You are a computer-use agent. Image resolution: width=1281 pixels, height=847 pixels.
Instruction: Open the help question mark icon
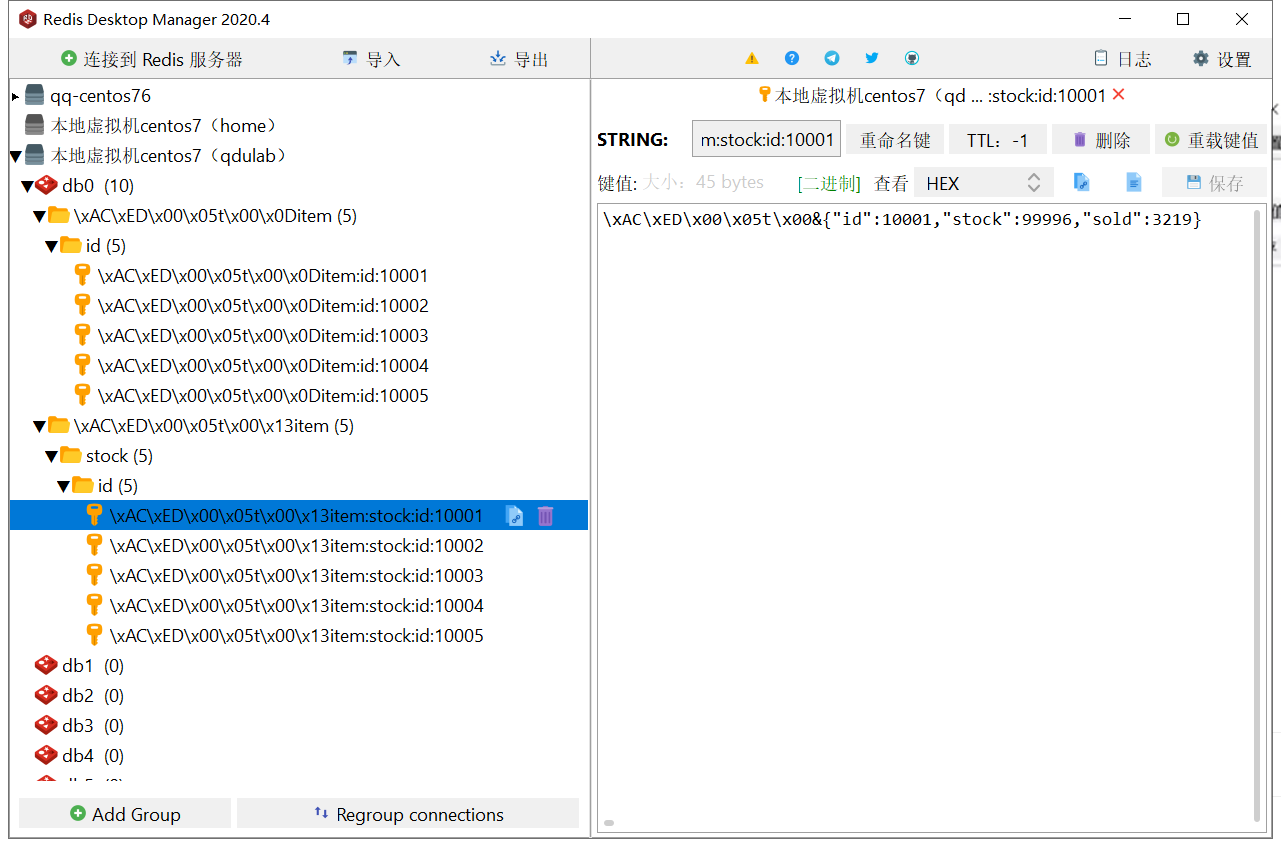(x=792, y=59)
